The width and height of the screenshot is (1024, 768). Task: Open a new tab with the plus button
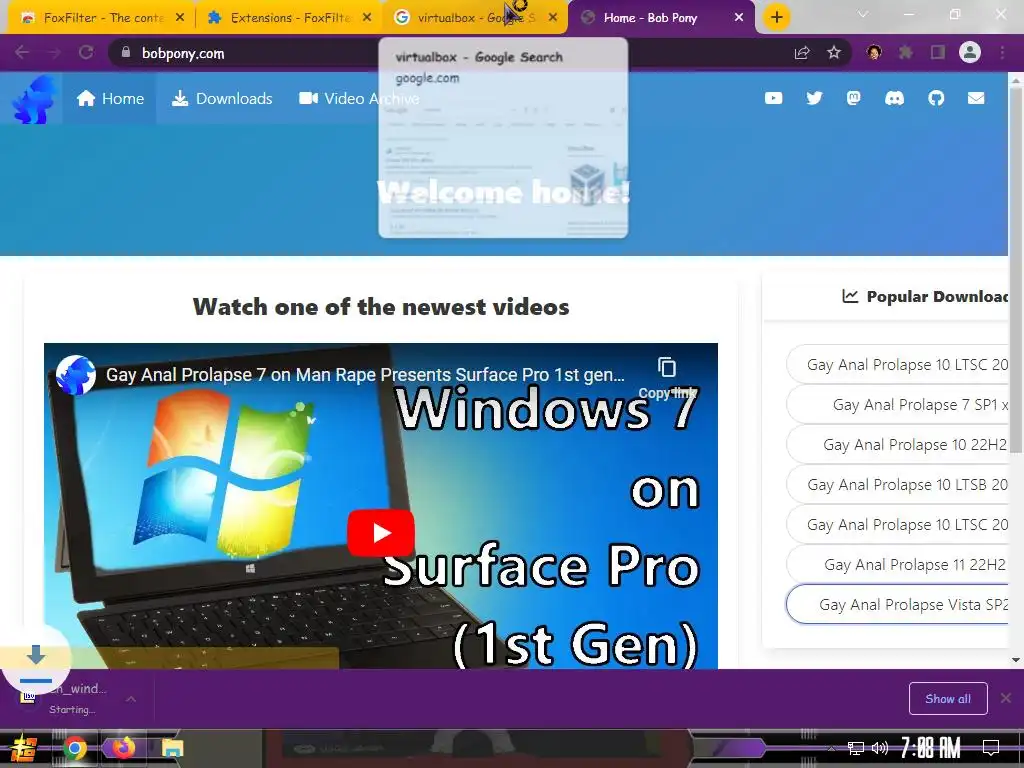(776, 18)
